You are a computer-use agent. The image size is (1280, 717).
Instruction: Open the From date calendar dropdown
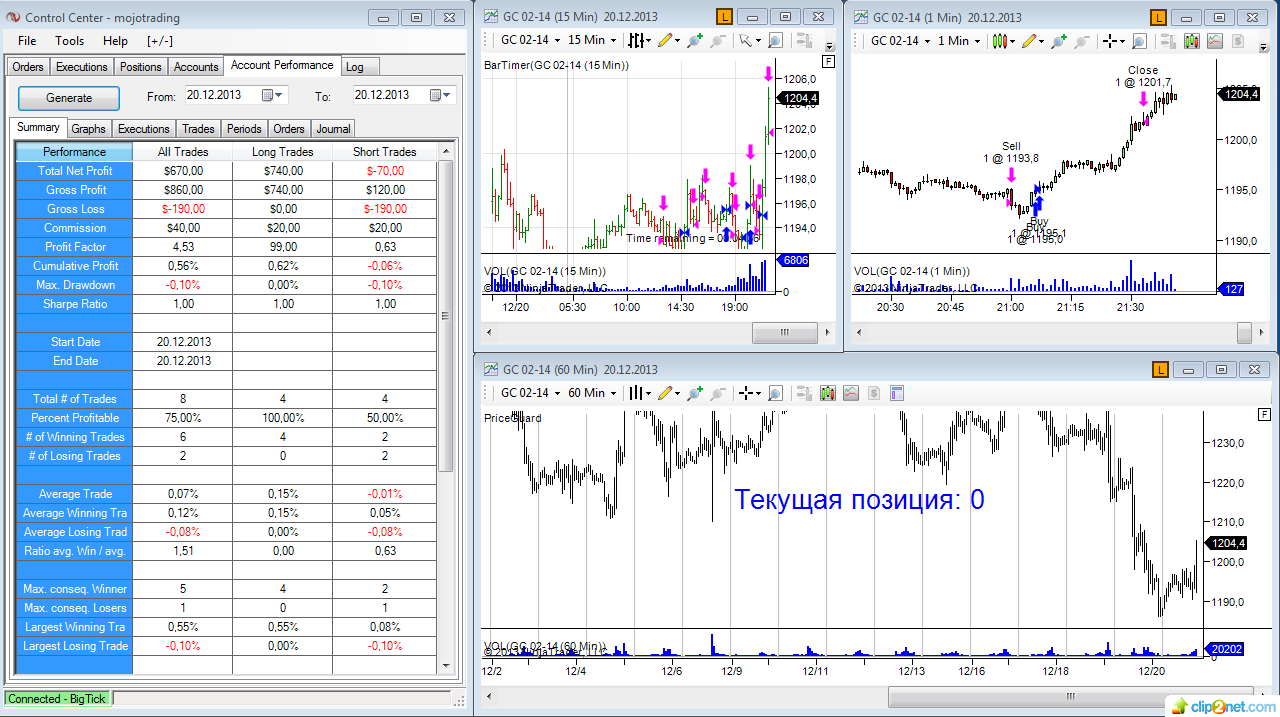[273, 95]
